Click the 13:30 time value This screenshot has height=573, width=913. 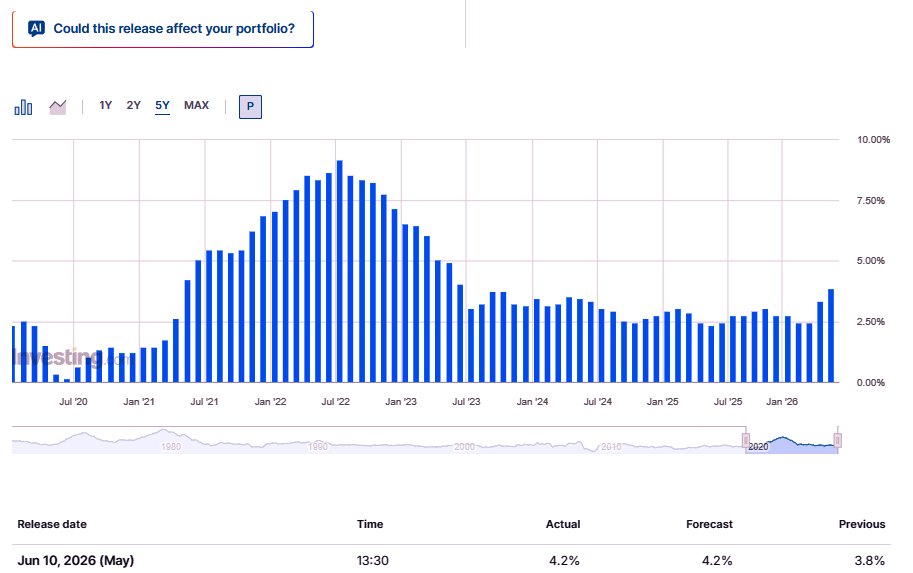[373, 560]
